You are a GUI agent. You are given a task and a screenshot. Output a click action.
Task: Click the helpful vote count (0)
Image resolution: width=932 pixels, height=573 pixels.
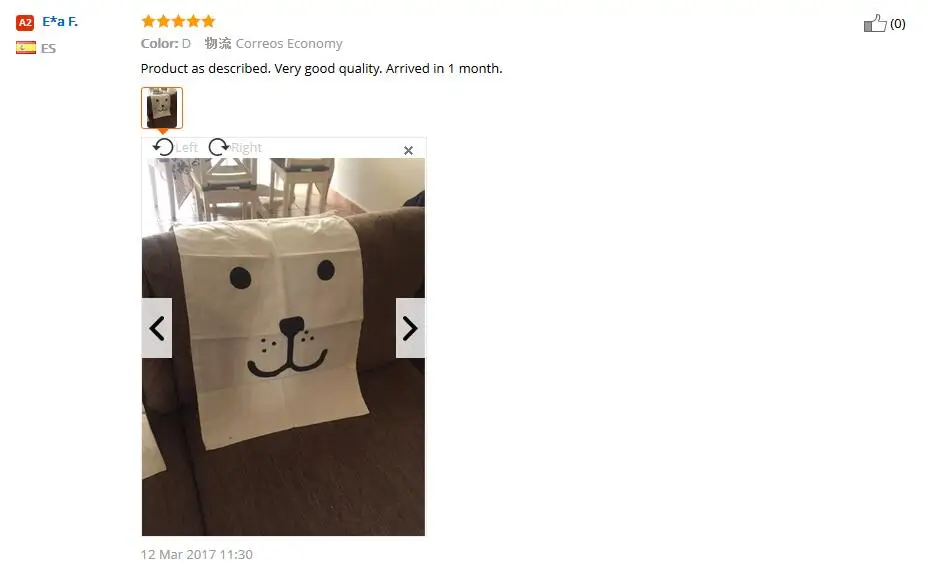coord(898,24)
